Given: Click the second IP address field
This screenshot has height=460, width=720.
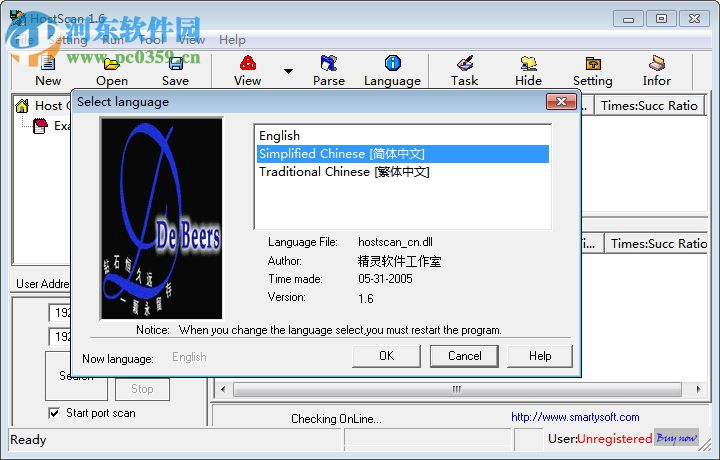Looking at the screenshot, I should coord(60,337).
